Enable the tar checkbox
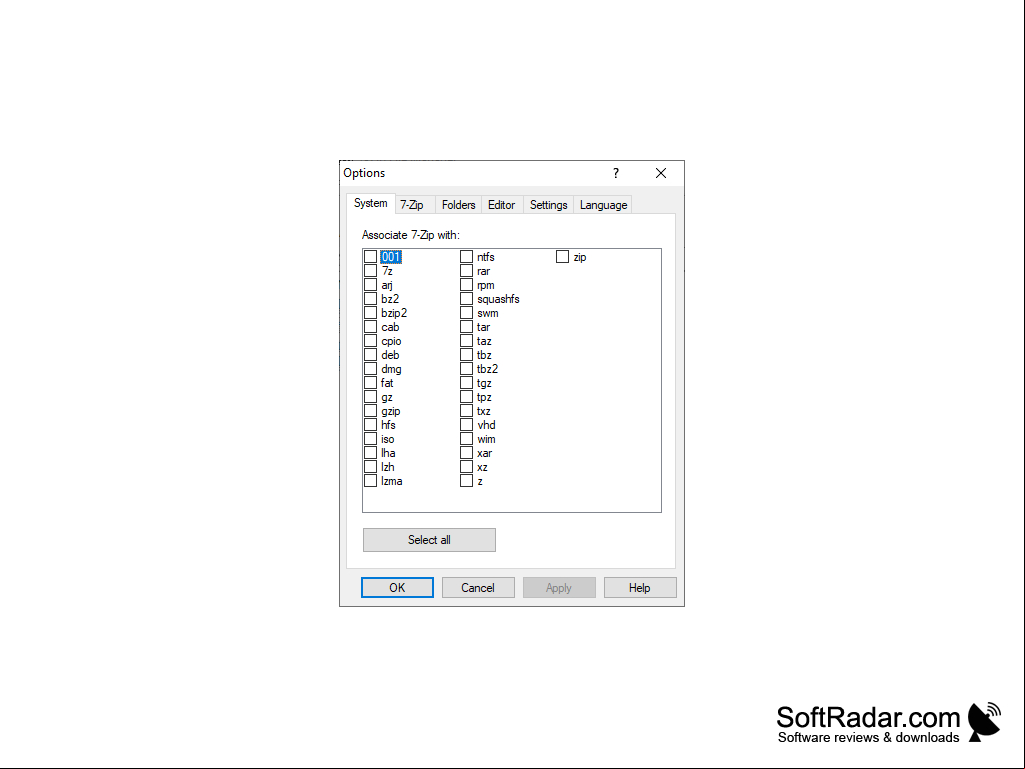Viewport: 1025px width, 769px height. [467, 327]
